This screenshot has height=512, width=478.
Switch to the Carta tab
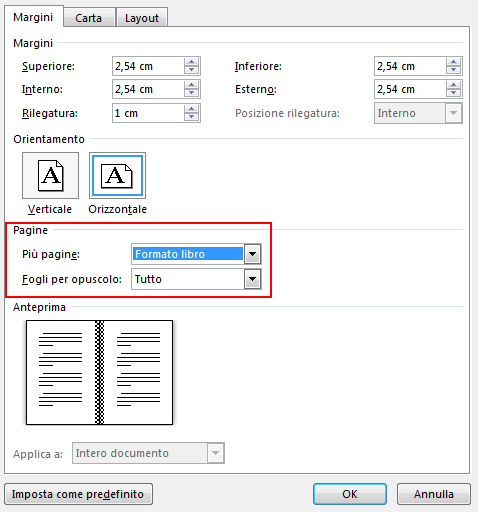(89, 18)
